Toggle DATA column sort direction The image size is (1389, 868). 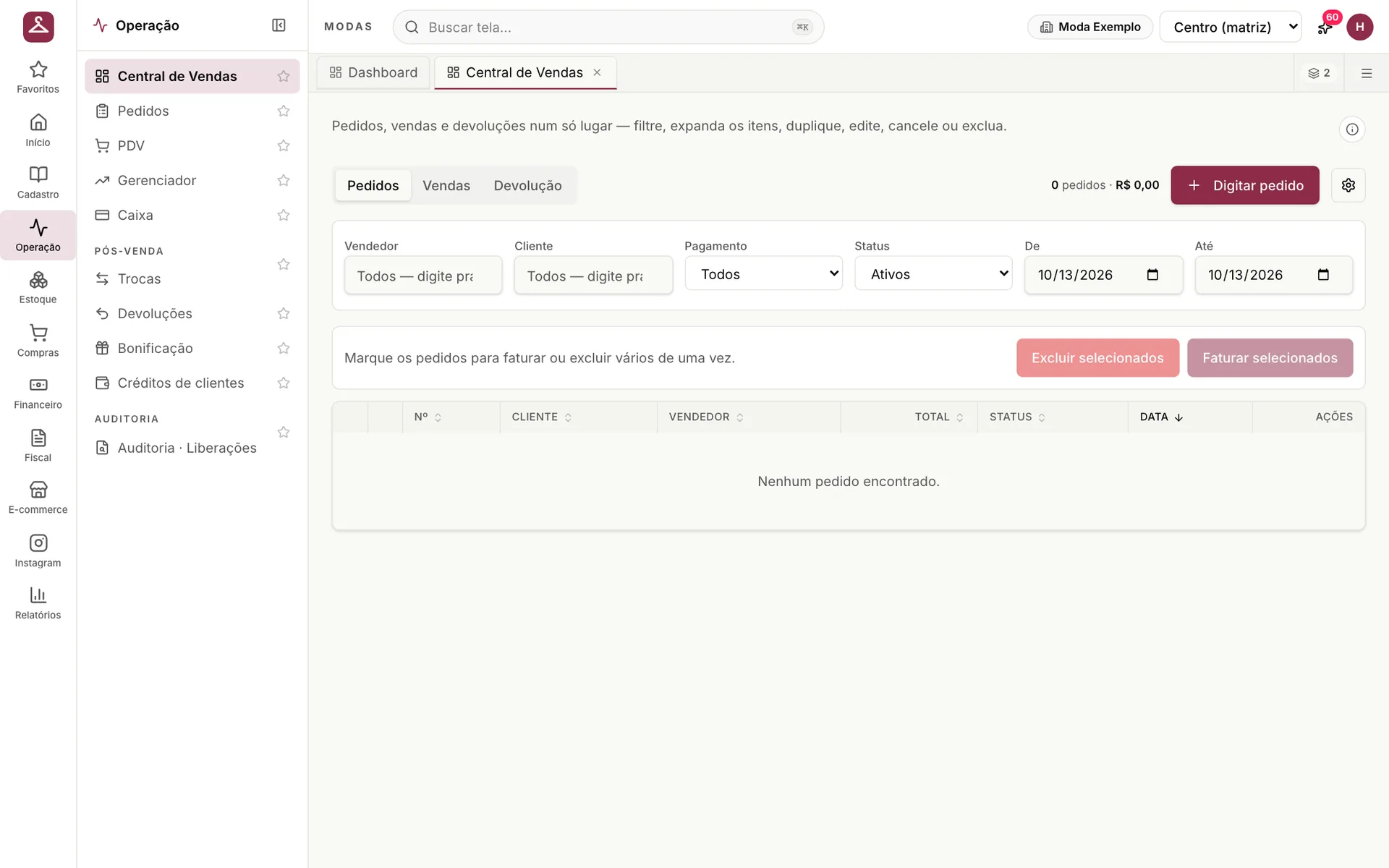[1161, 417]
